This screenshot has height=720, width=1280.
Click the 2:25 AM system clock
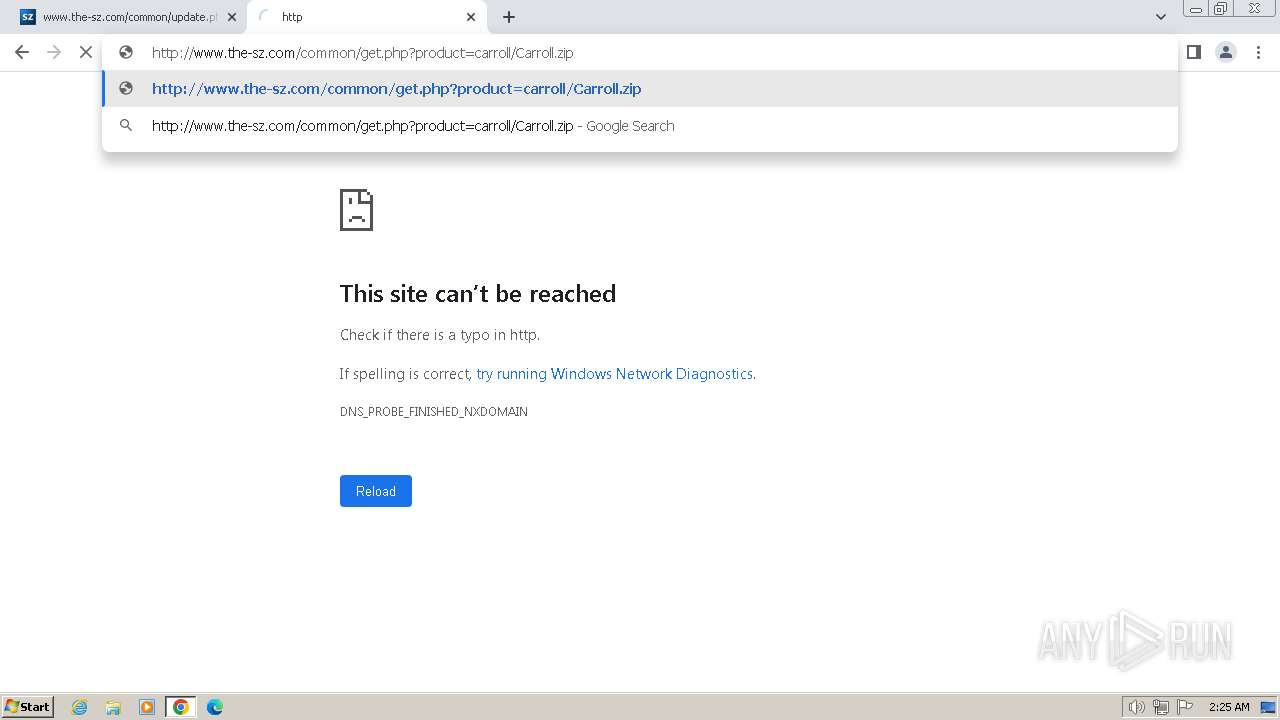[x=1229, y=707]
